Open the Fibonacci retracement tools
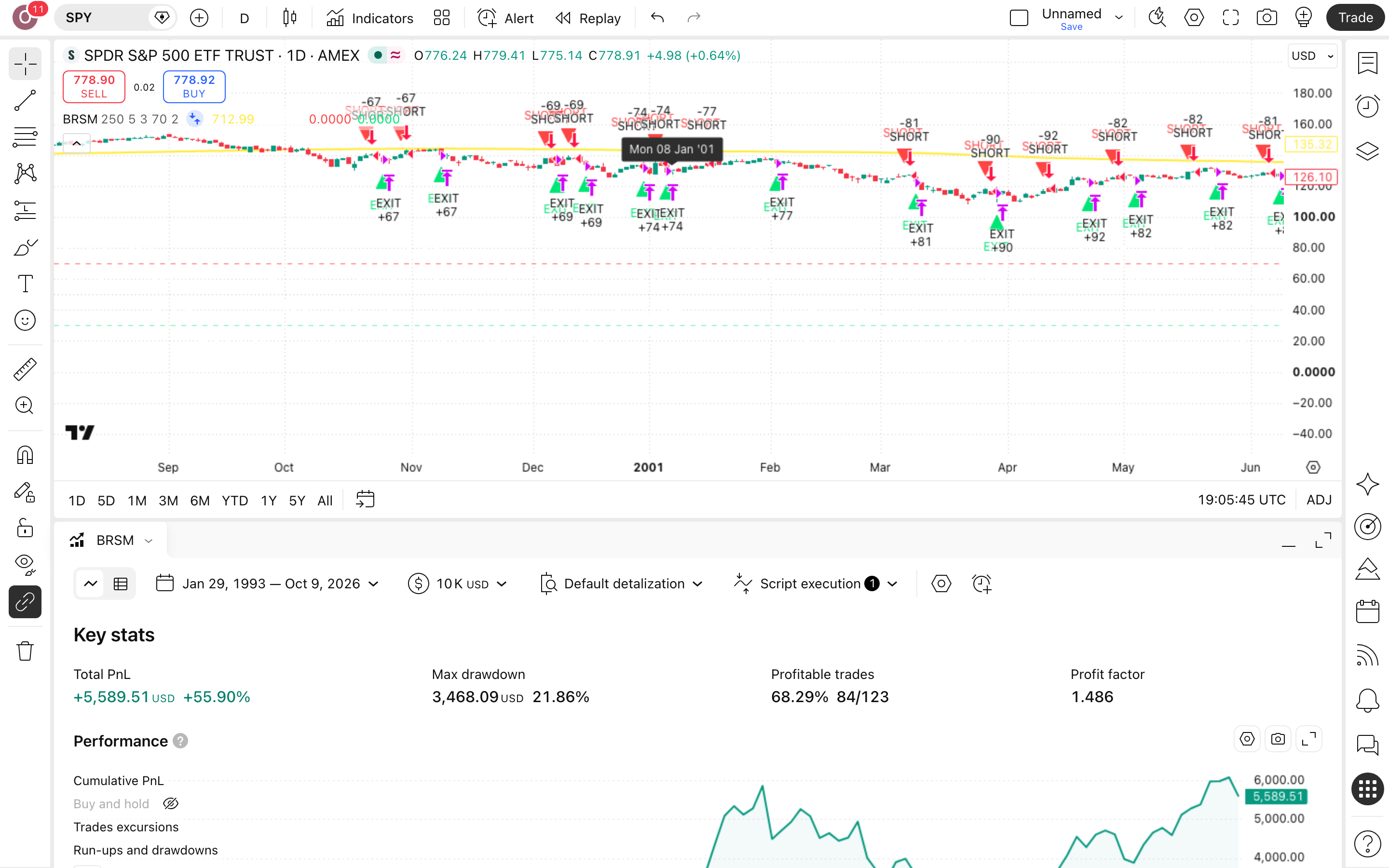Image resolution: width=1389 pixels, height=868 pixels. coord(25,136)
